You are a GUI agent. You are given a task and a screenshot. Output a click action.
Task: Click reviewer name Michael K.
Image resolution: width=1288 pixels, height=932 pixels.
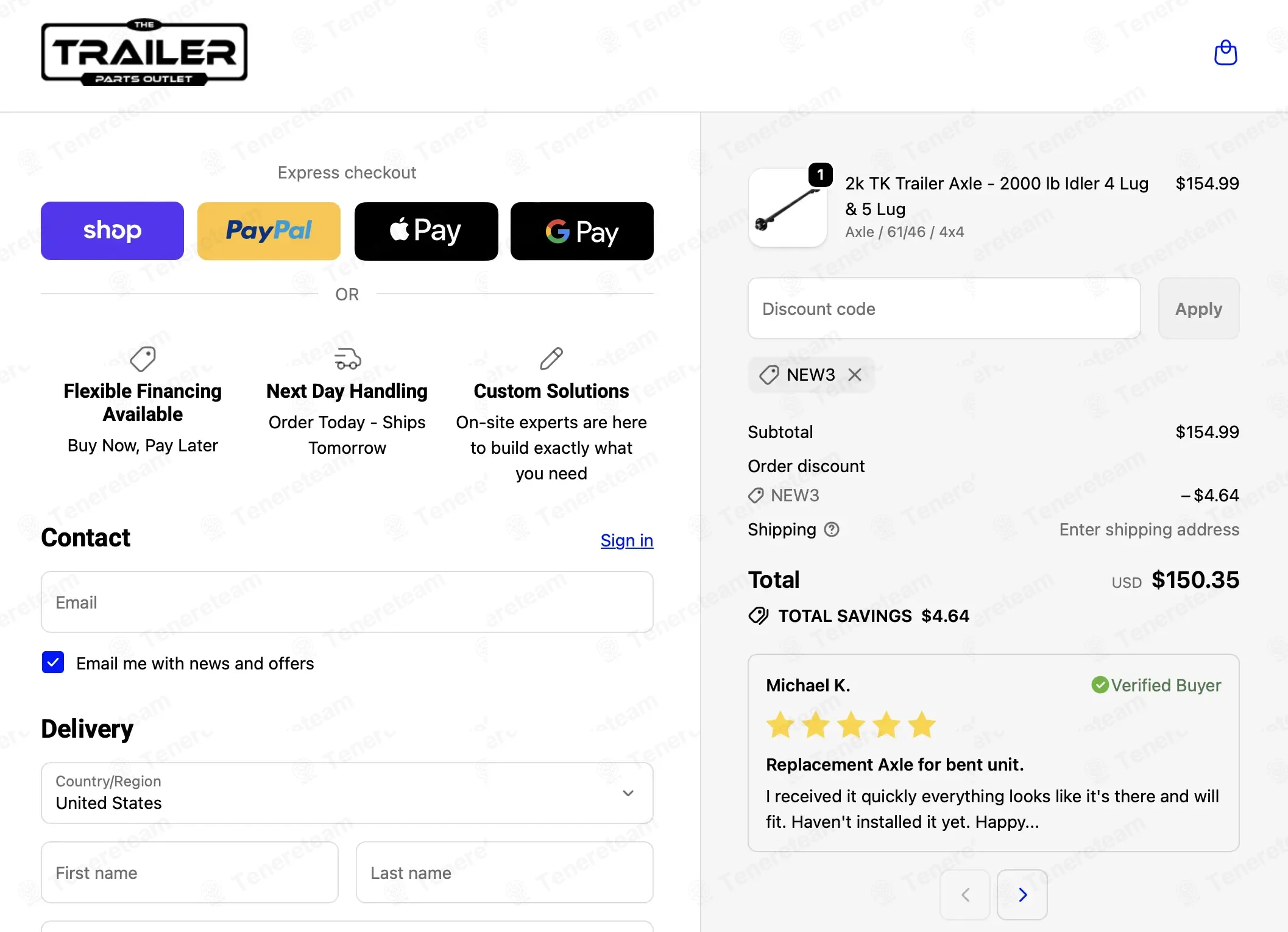pyautogui.click(x=808, y=685)
